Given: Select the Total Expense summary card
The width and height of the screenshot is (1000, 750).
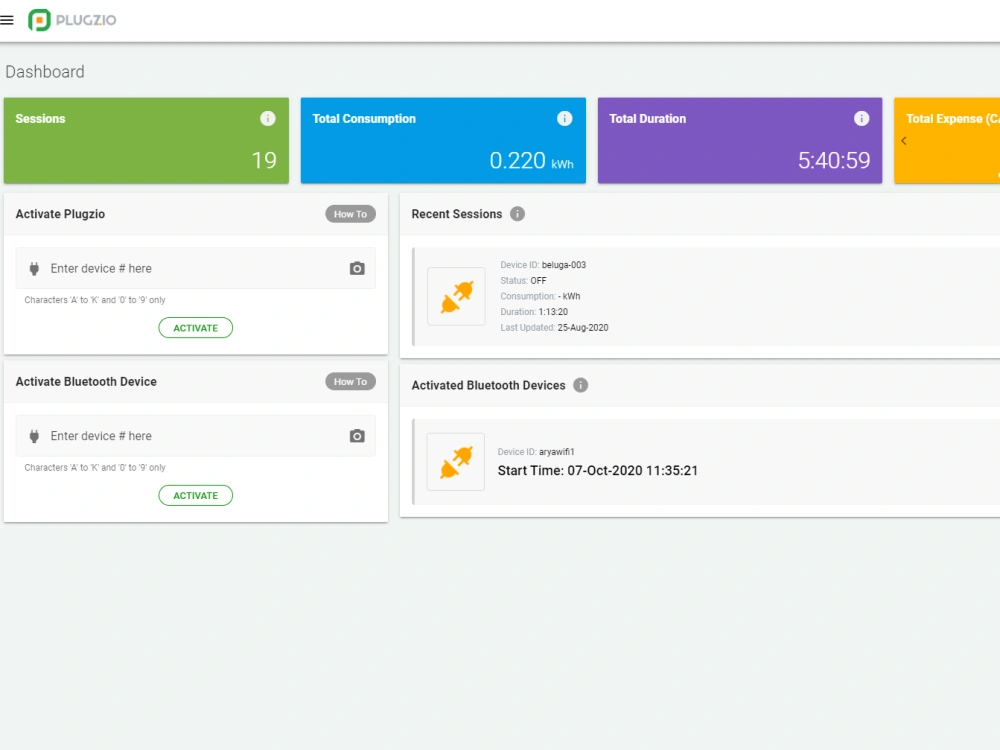Looking at the screenshot, I should coord(947,140).
